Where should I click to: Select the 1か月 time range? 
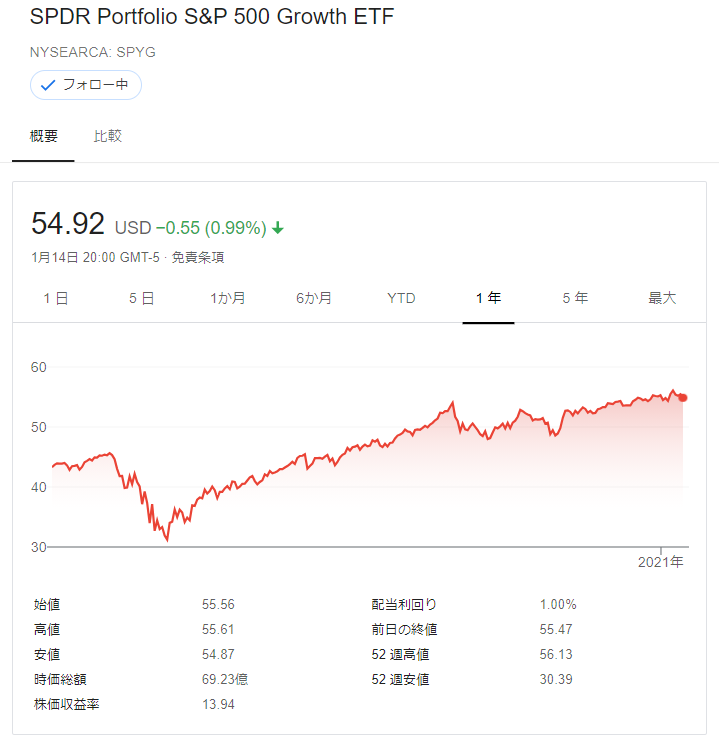pyautogui.click(x=228, y=298)
